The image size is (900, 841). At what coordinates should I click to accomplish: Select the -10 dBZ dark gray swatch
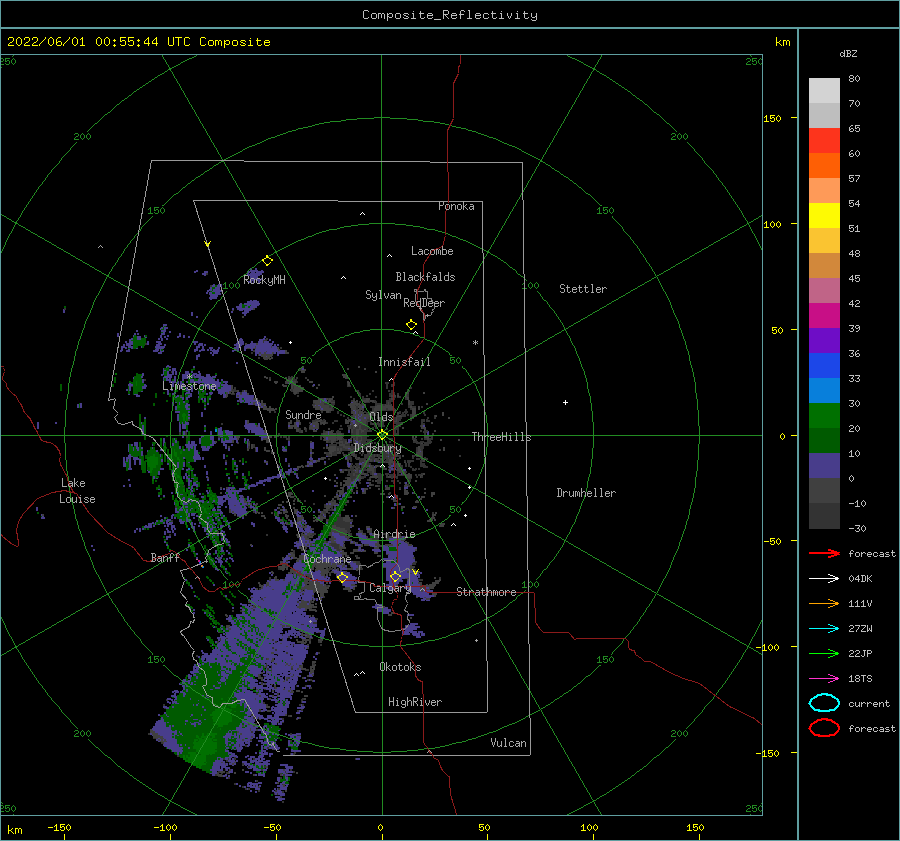[824, 516]
